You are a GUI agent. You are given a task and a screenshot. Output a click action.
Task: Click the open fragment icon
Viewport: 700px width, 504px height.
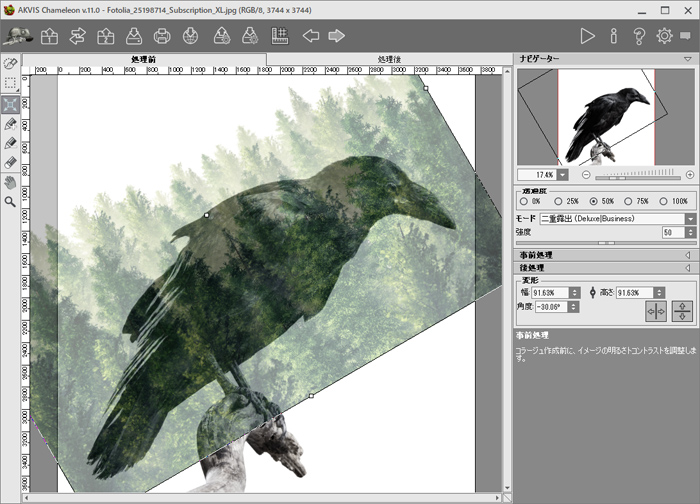point(105,36)
